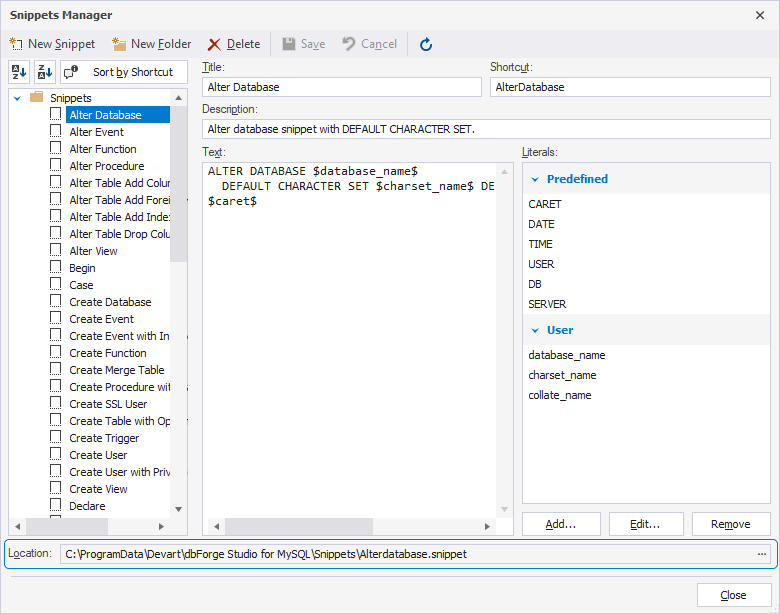Viewport: 780px width, 614px height.
Task: Click text editor horizontal scrollbar right arrow
Action: point(487,526)
